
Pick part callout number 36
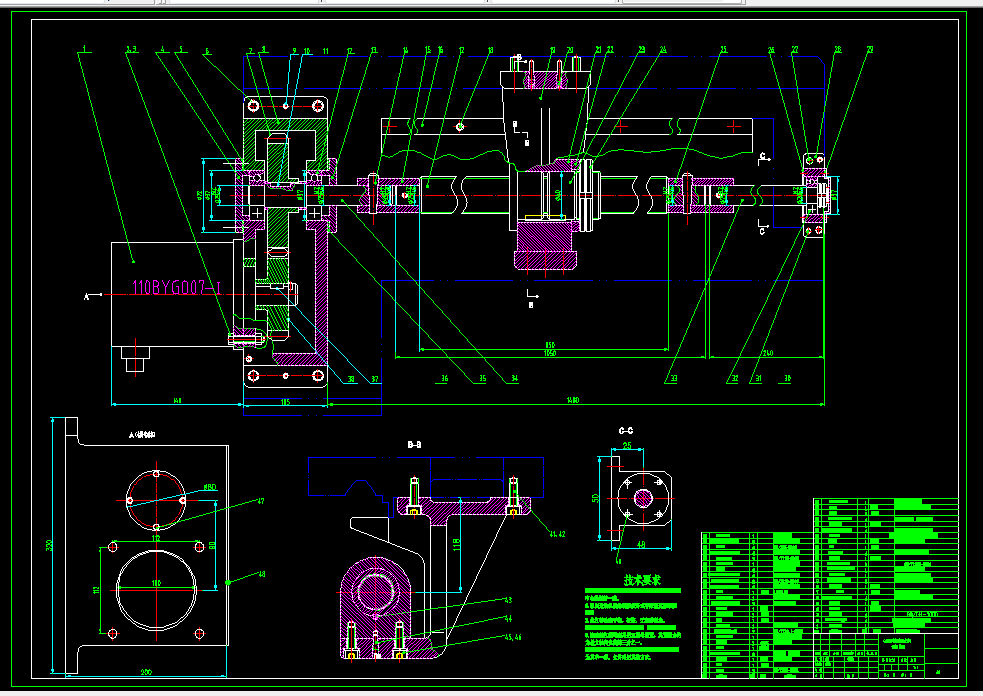444,379
